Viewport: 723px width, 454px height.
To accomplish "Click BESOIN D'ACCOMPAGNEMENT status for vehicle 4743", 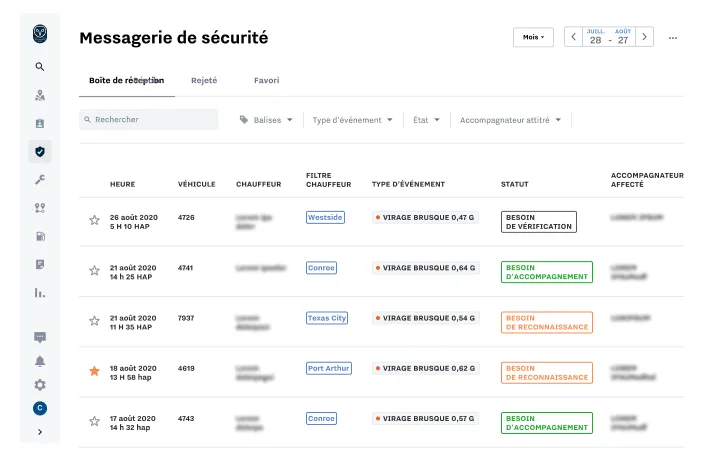I will click(547, 423).
